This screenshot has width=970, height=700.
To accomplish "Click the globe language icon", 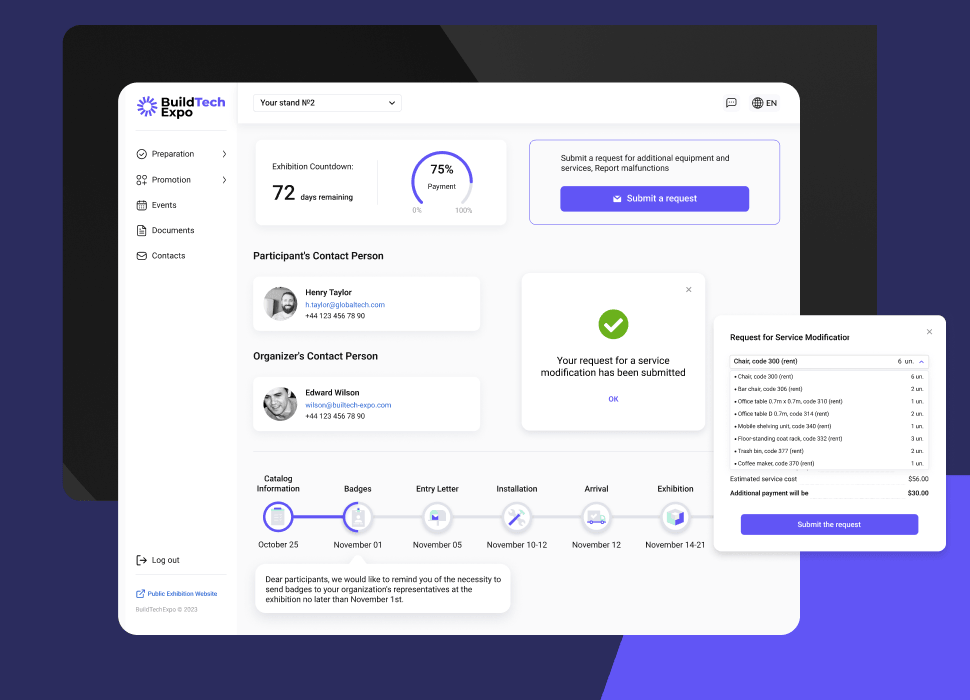I will tap(757, 103).
